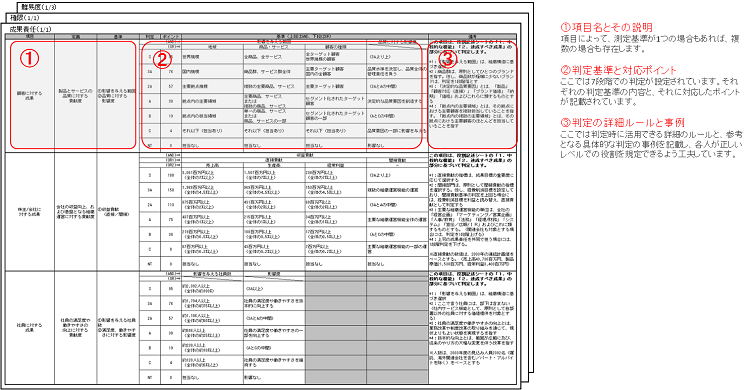750x390 pixels.
Task: Click the red circled number ① marker
Action: pos(29,58)
